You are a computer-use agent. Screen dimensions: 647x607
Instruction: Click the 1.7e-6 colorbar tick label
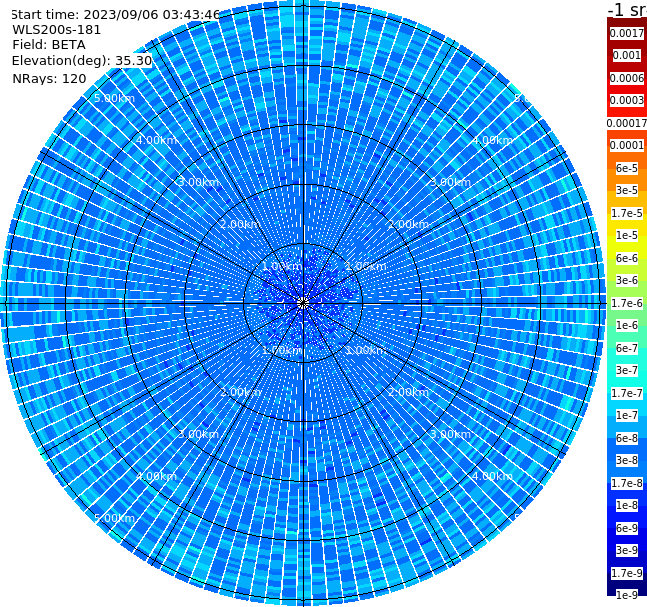(626, 303)
